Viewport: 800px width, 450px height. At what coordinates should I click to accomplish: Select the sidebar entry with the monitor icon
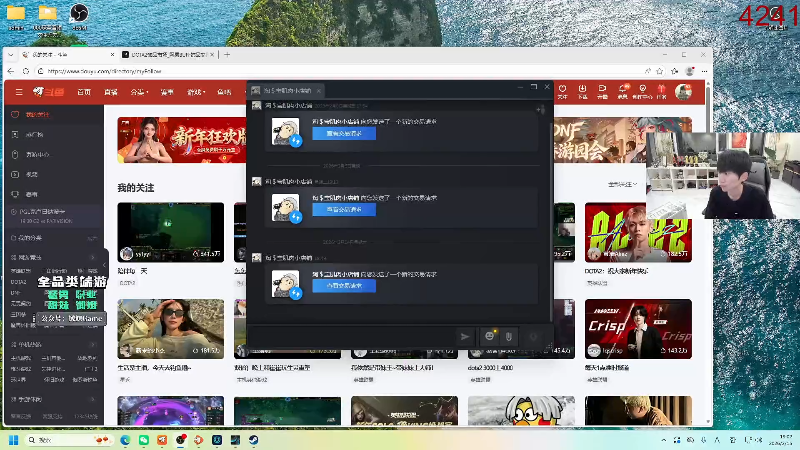(54, 194)
